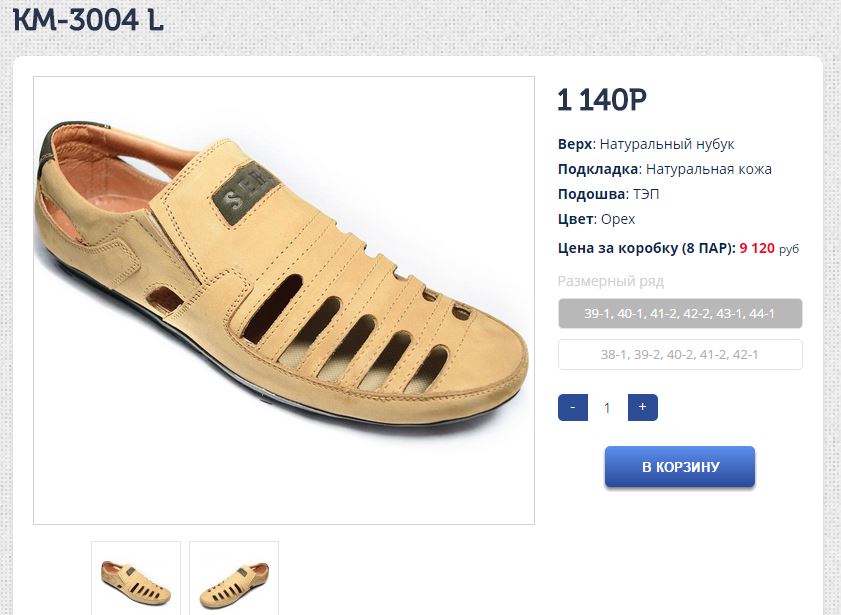This screenshot has width=841, height=615.
Task: Decrease quantity with the minus button
Action: click(x=572, y=408)
